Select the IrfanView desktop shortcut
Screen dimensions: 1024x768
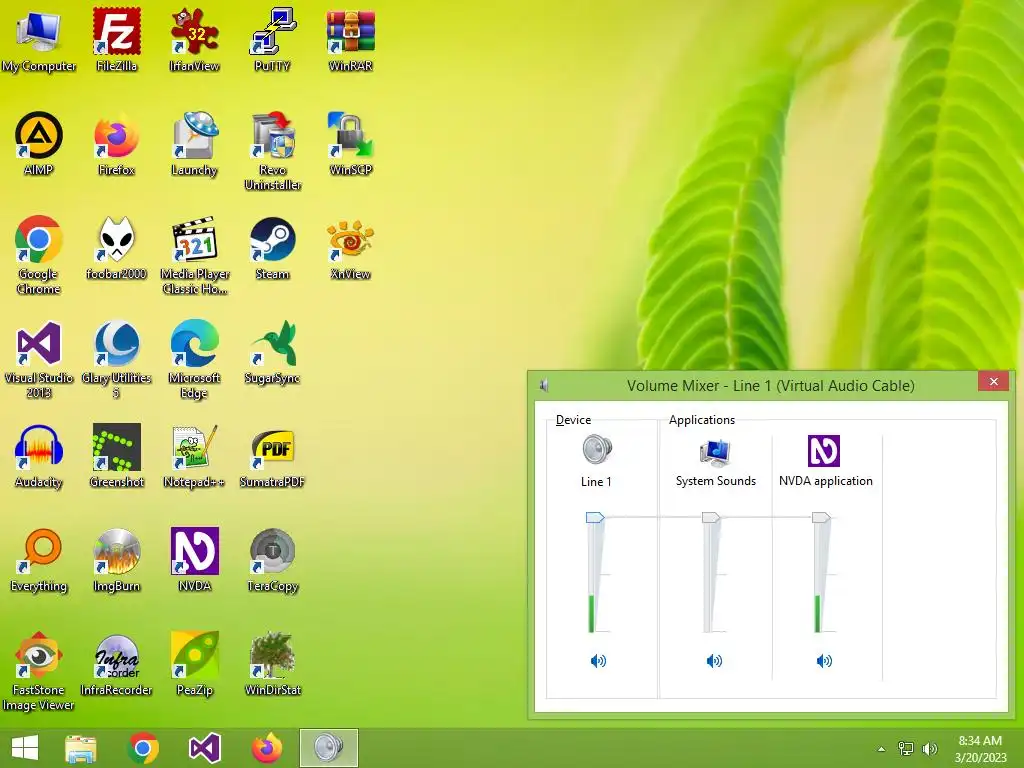[195, 40]
